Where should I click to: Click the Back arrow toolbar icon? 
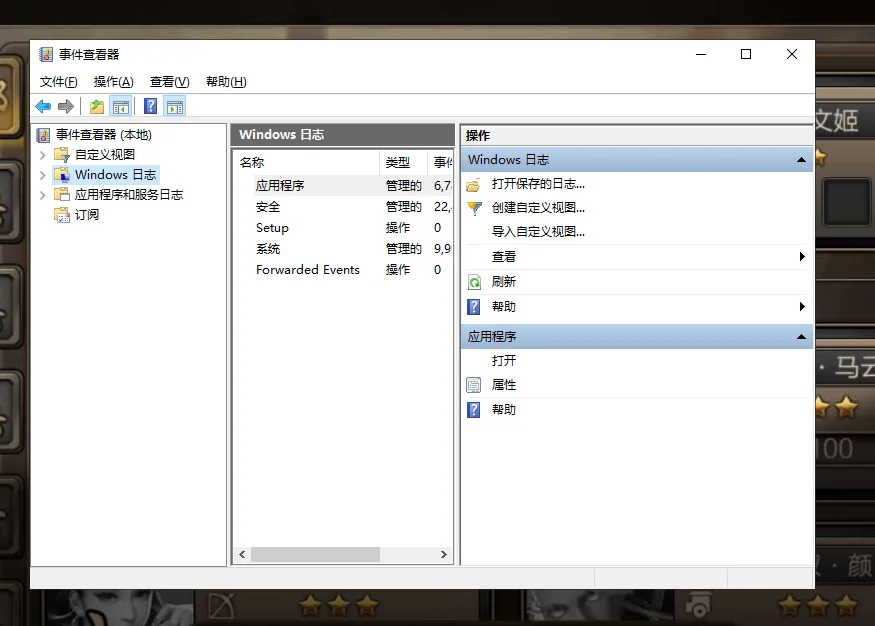coord(43,107)
